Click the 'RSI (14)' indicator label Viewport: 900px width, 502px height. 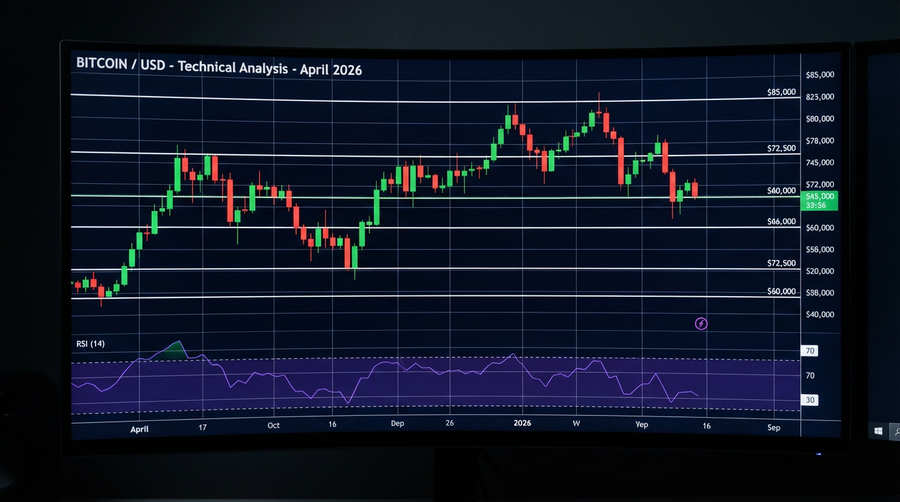click(91, 344)
